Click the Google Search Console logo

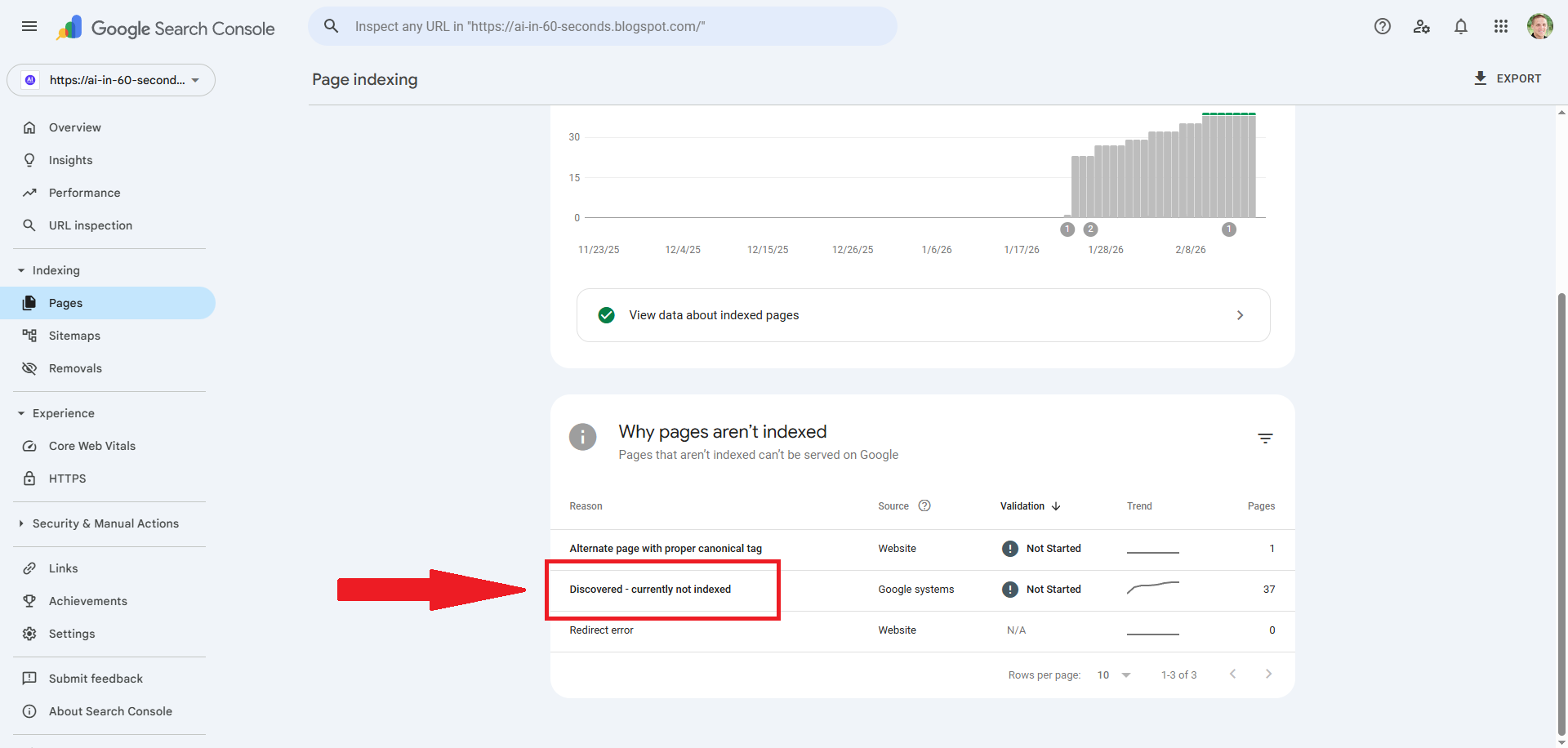165,27
